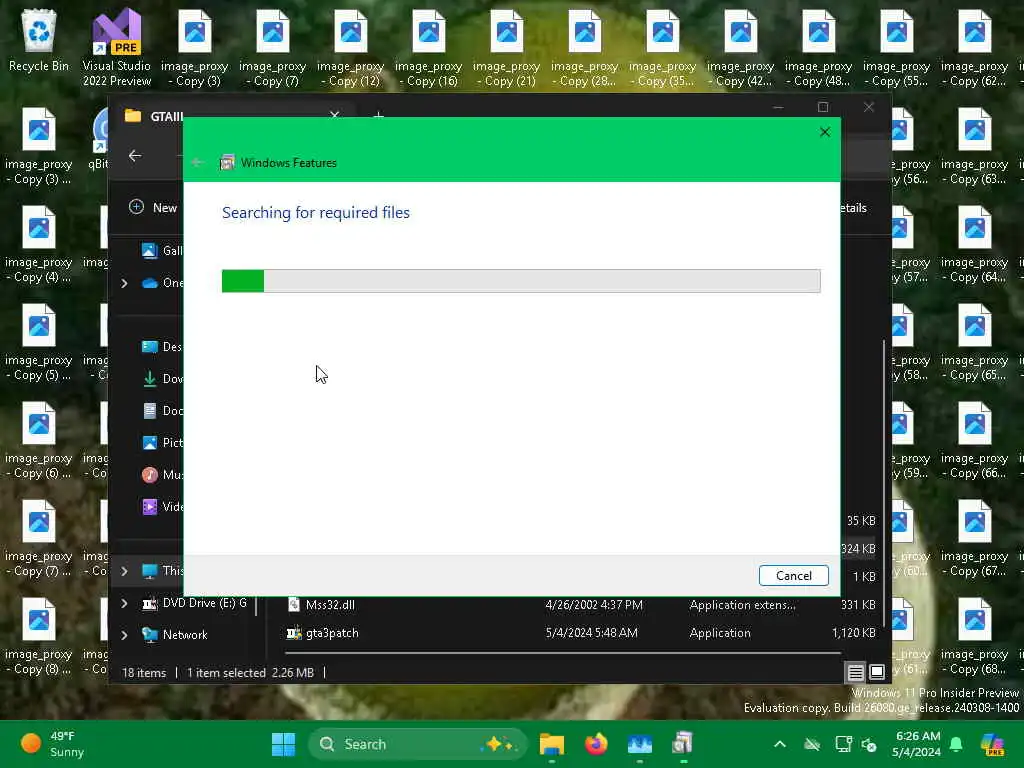Select image_proxy - Copy (62...) desktop file
Image resolution: width=1024 pixels, height=768 pixels.
(x=975, y=48)
